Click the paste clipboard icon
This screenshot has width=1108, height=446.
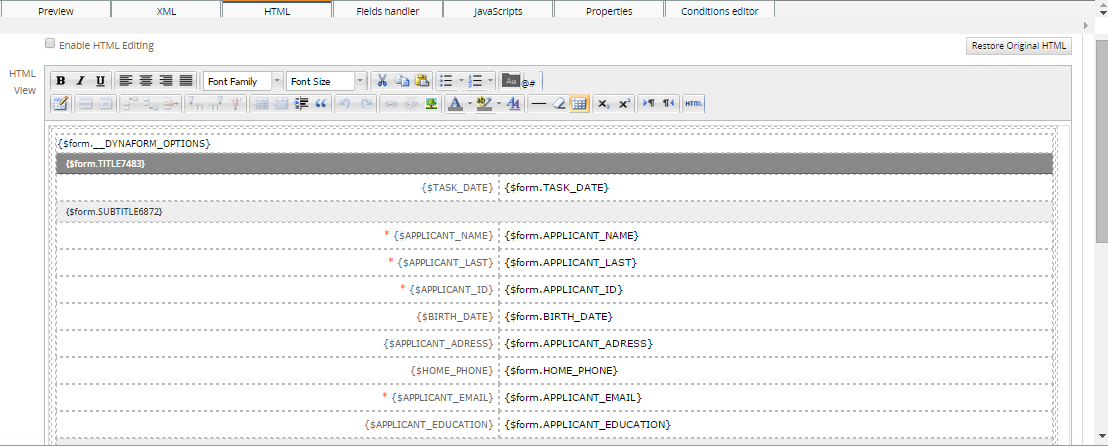(x=422, y=81)
